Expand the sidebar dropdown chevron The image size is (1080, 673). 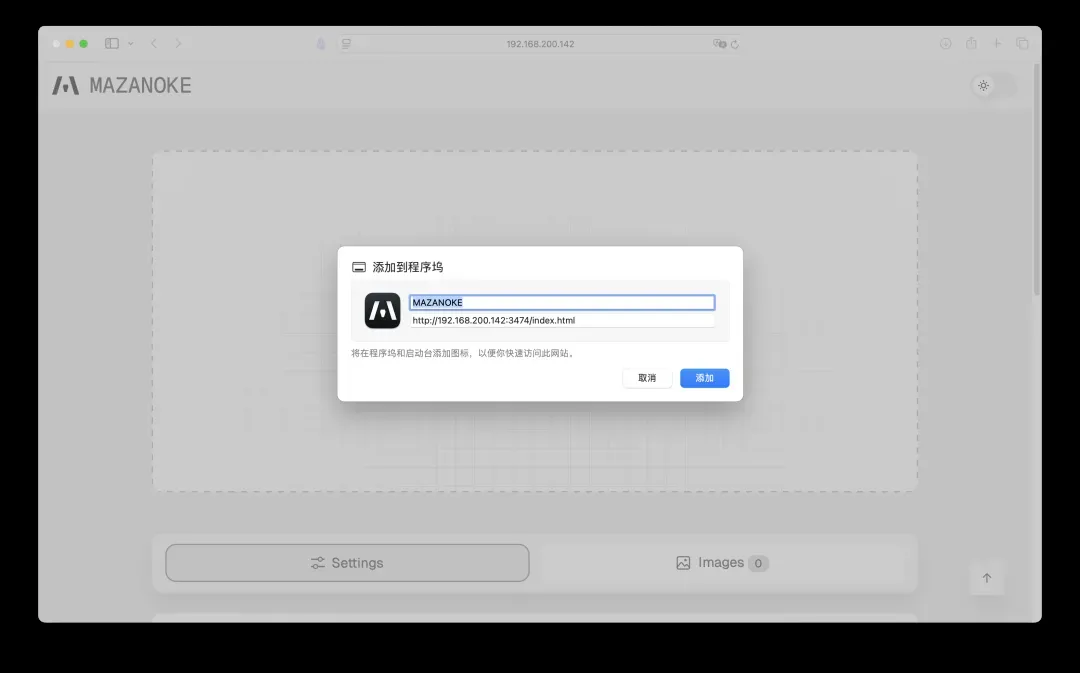pyautogui.click(x=131, y=44)
